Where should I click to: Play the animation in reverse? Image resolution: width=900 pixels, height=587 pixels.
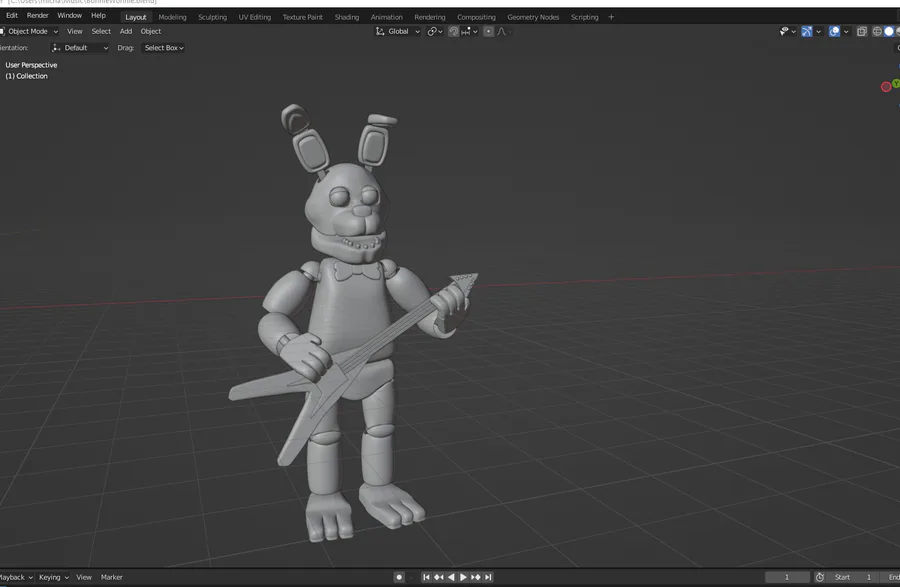451,577
